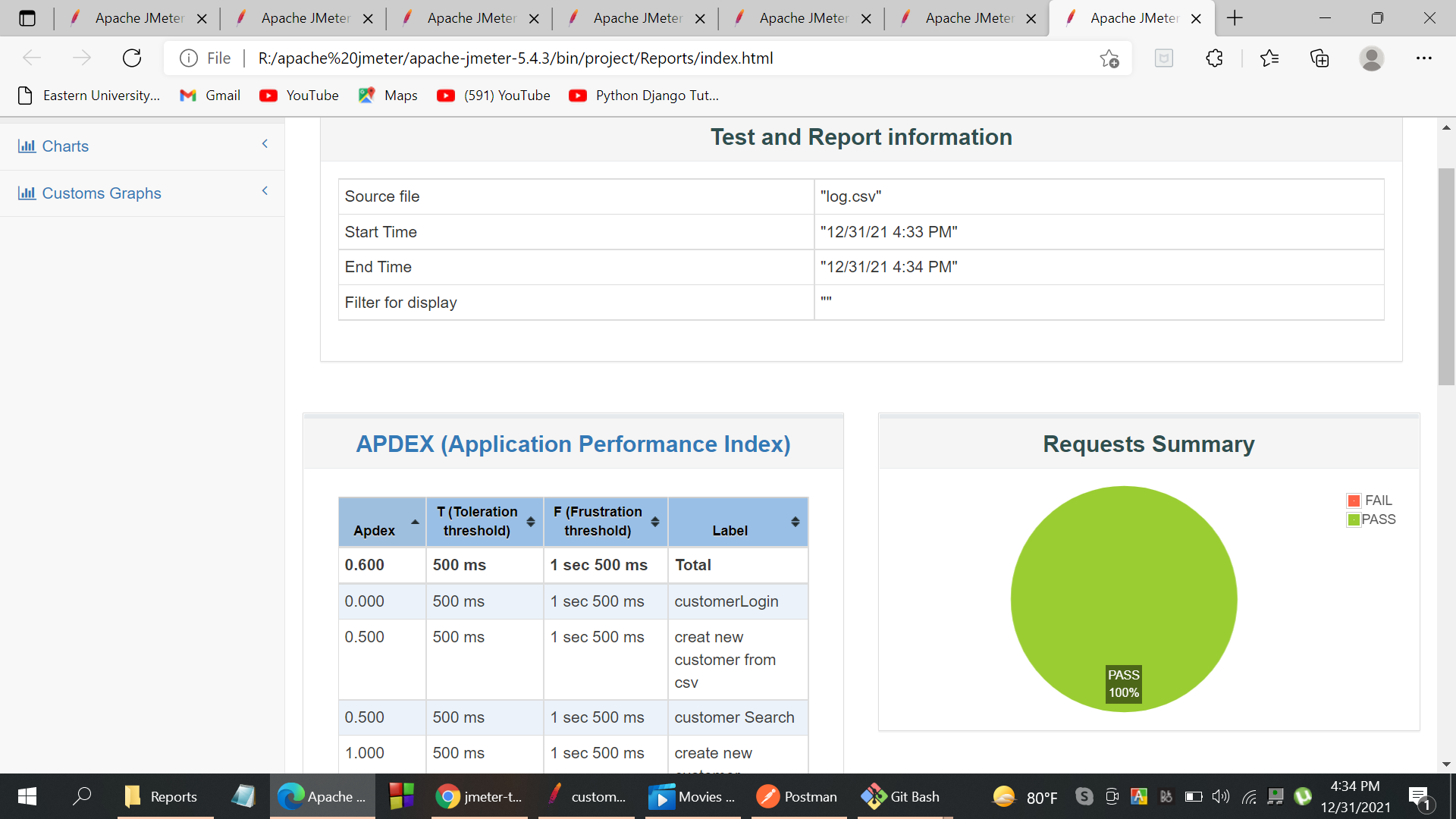Collapse the Customs Graphs section chevron
Screen dimensions: 1456x819
[265, 191]
